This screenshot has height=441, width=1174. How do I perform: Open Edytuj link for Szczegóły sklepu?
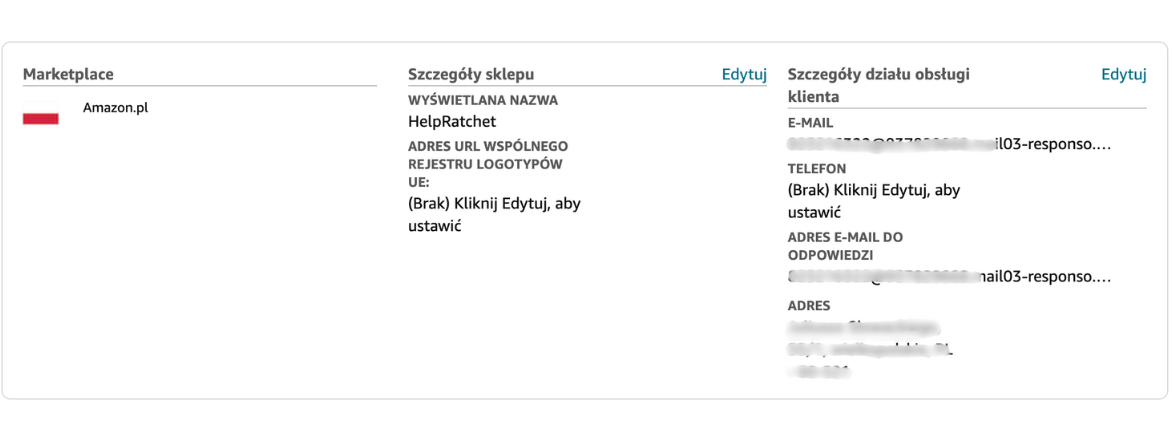pyautogui.click(x=744, y=75)
